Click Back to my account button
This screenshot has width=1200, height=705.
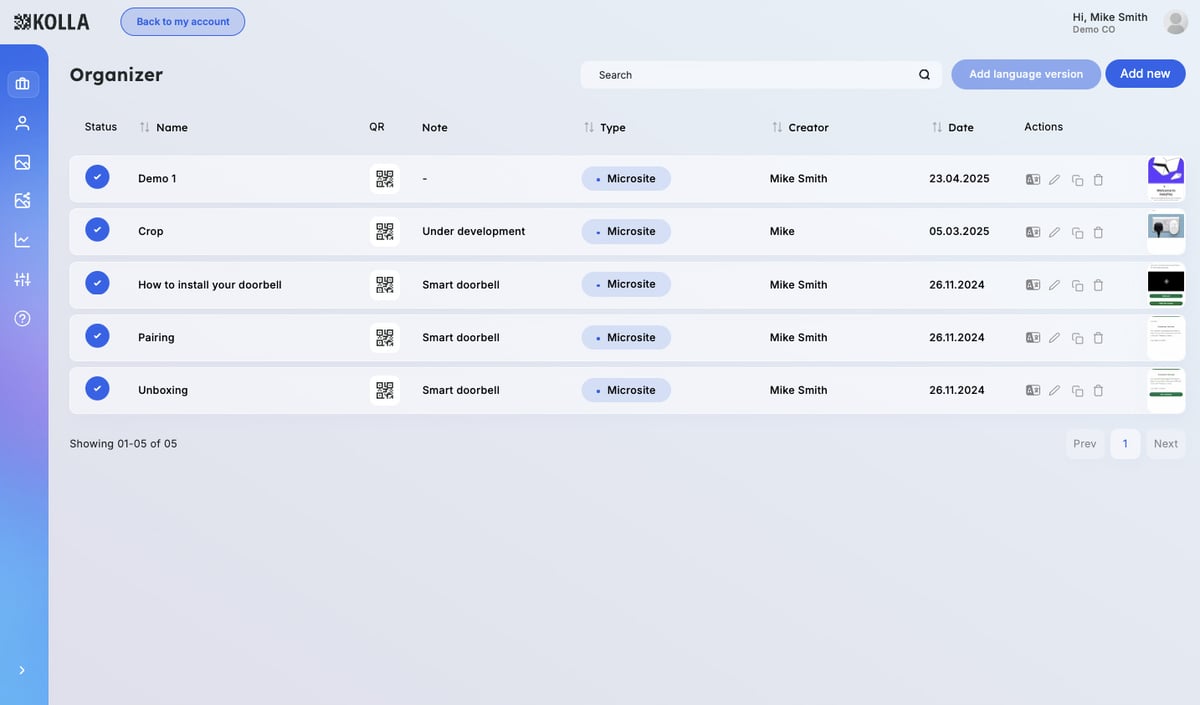pos(183,22)
